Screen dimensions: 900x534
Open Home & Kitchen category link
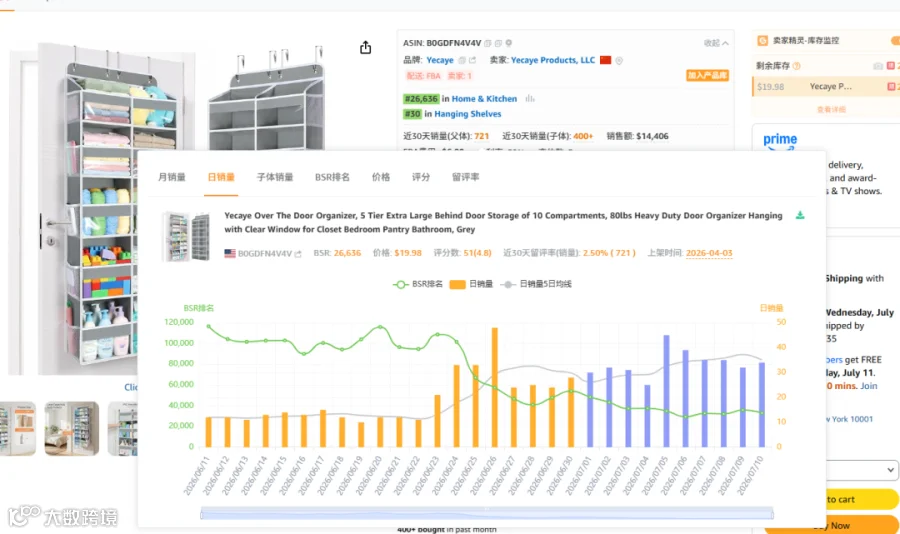click(x=484, y=99)
